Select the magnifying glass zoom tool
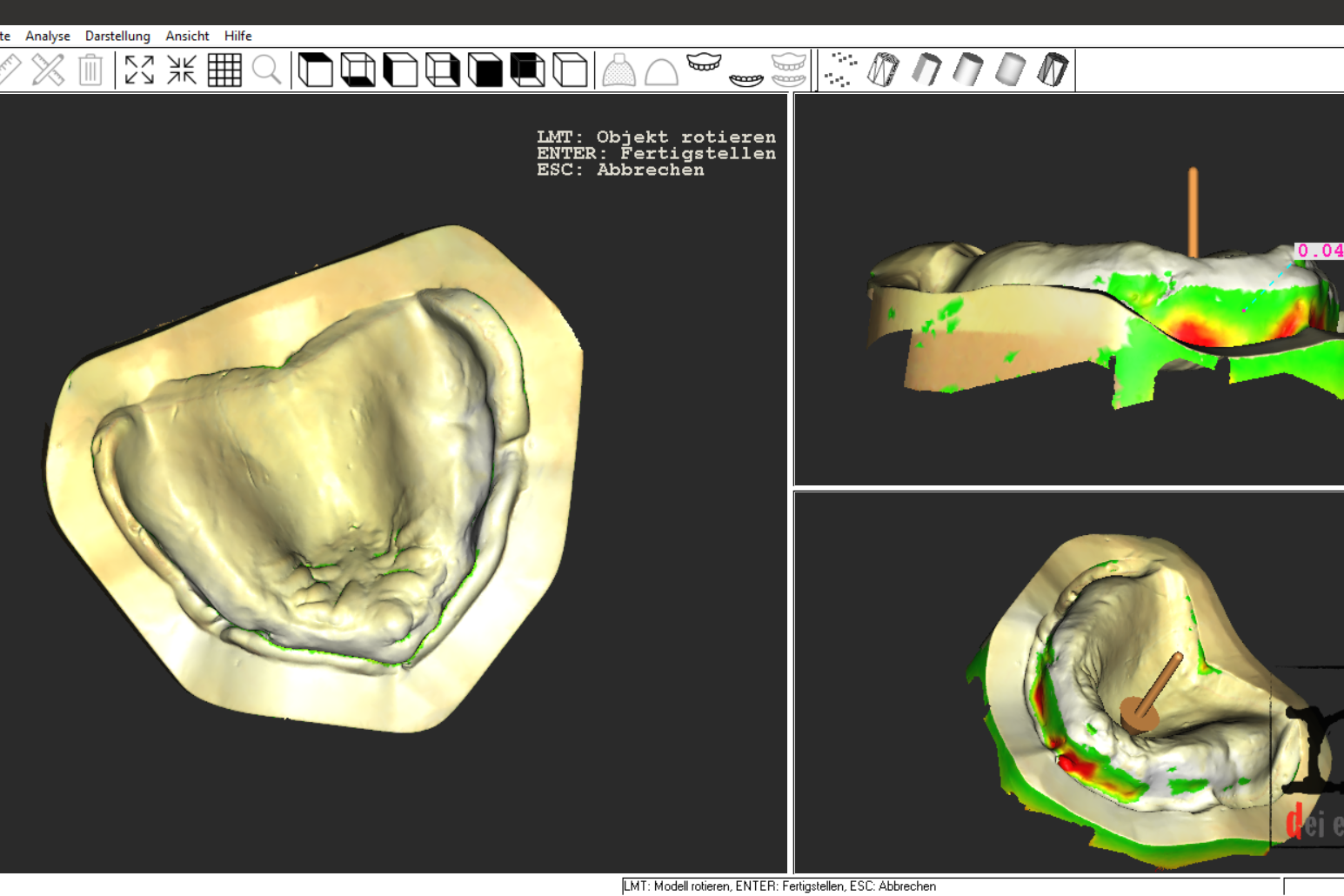 (x=267, y=70)
